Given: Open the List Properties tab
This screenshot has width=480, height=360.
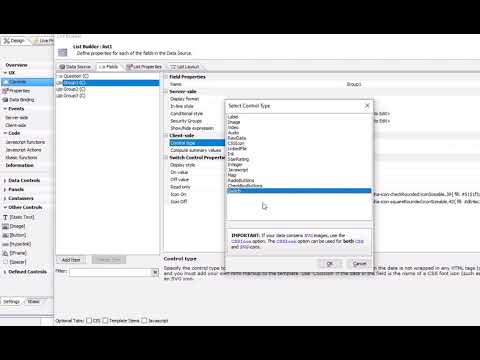Looking at the screenshot, I should 144,67.
